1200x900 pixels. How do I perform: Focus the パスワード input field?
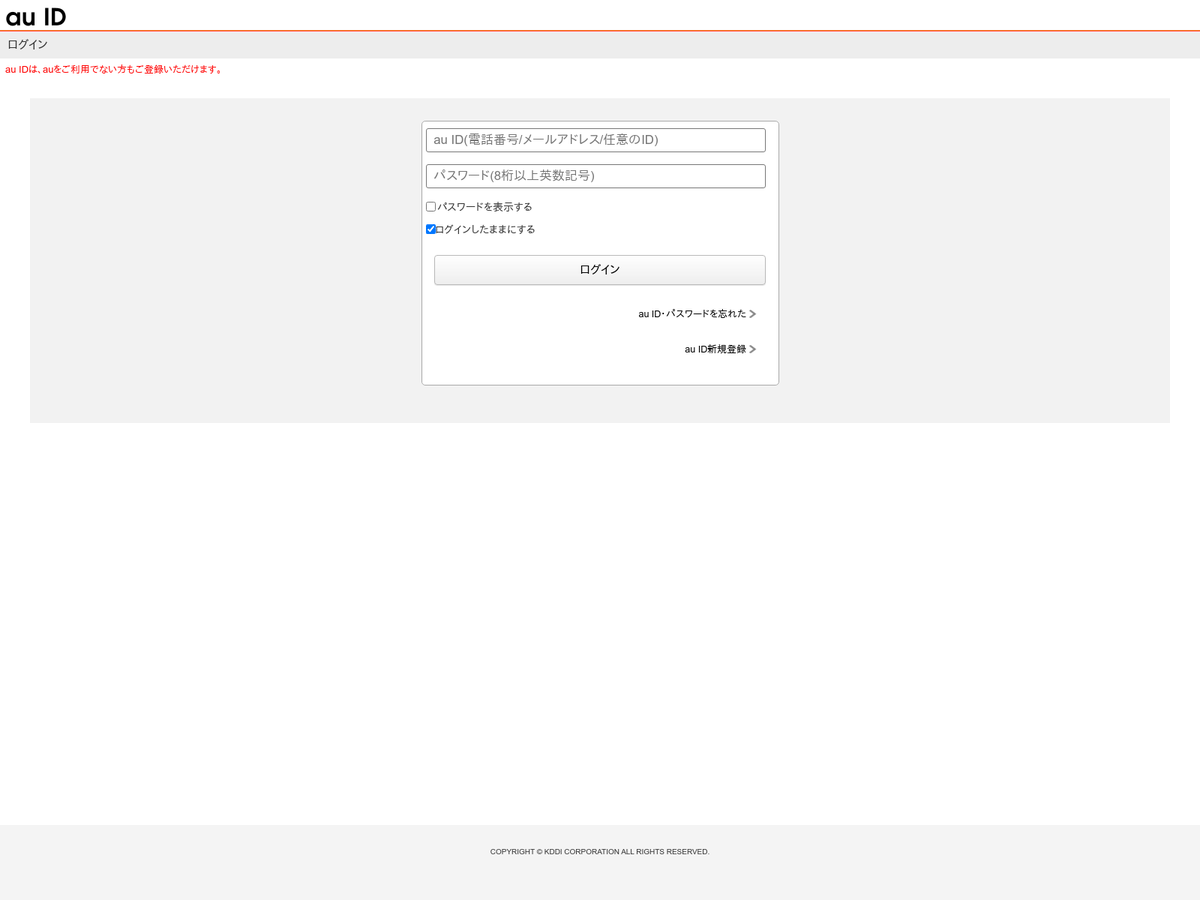[596, 176]
